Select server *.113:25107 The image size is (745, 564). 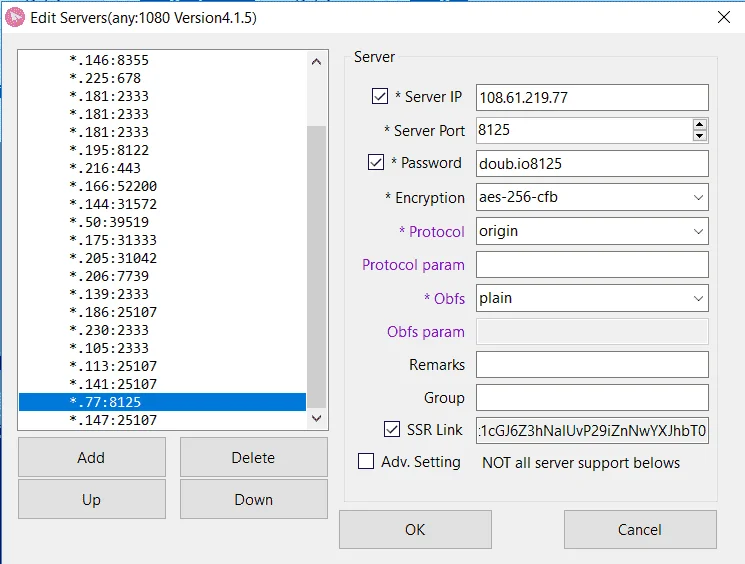[162, 366]
